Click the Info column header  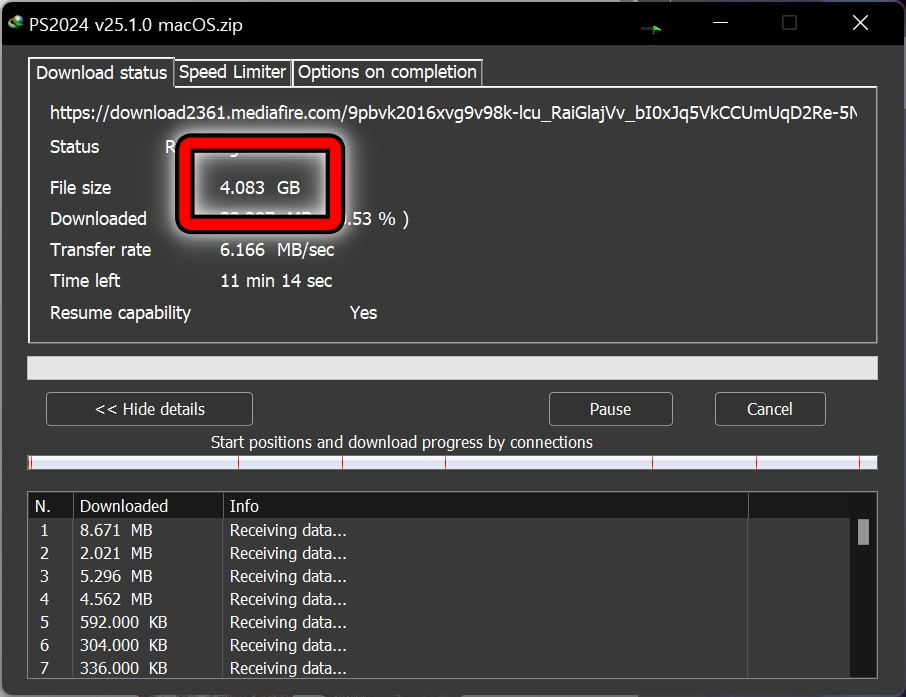[485, 506]
